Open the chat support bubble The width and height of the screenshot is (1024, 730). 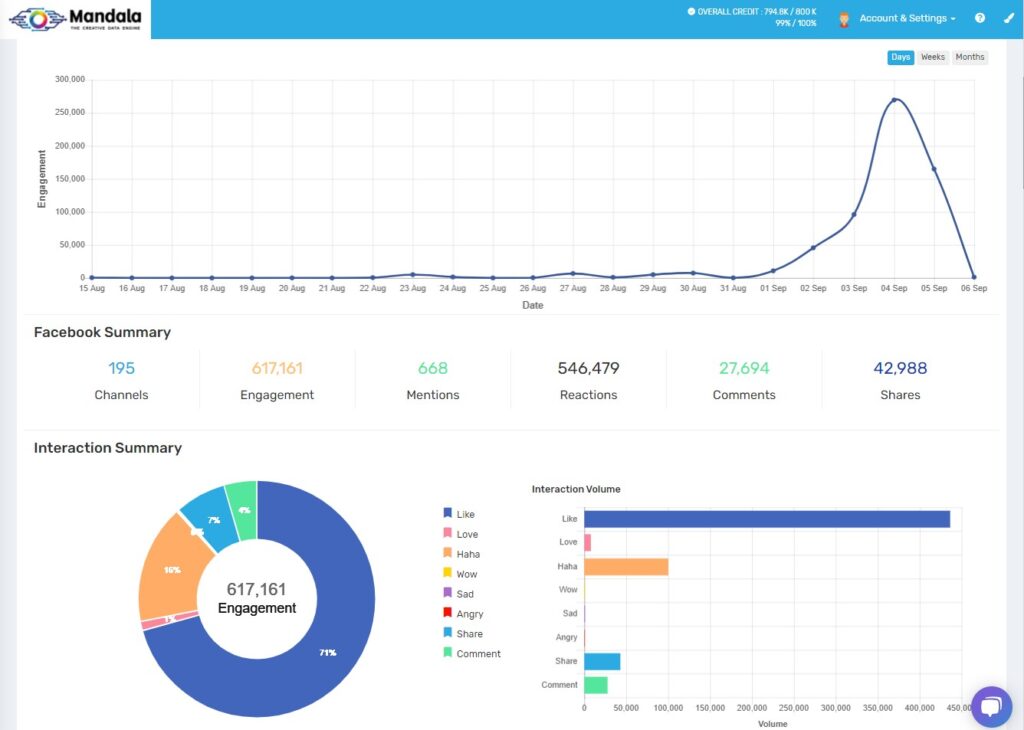991,706
